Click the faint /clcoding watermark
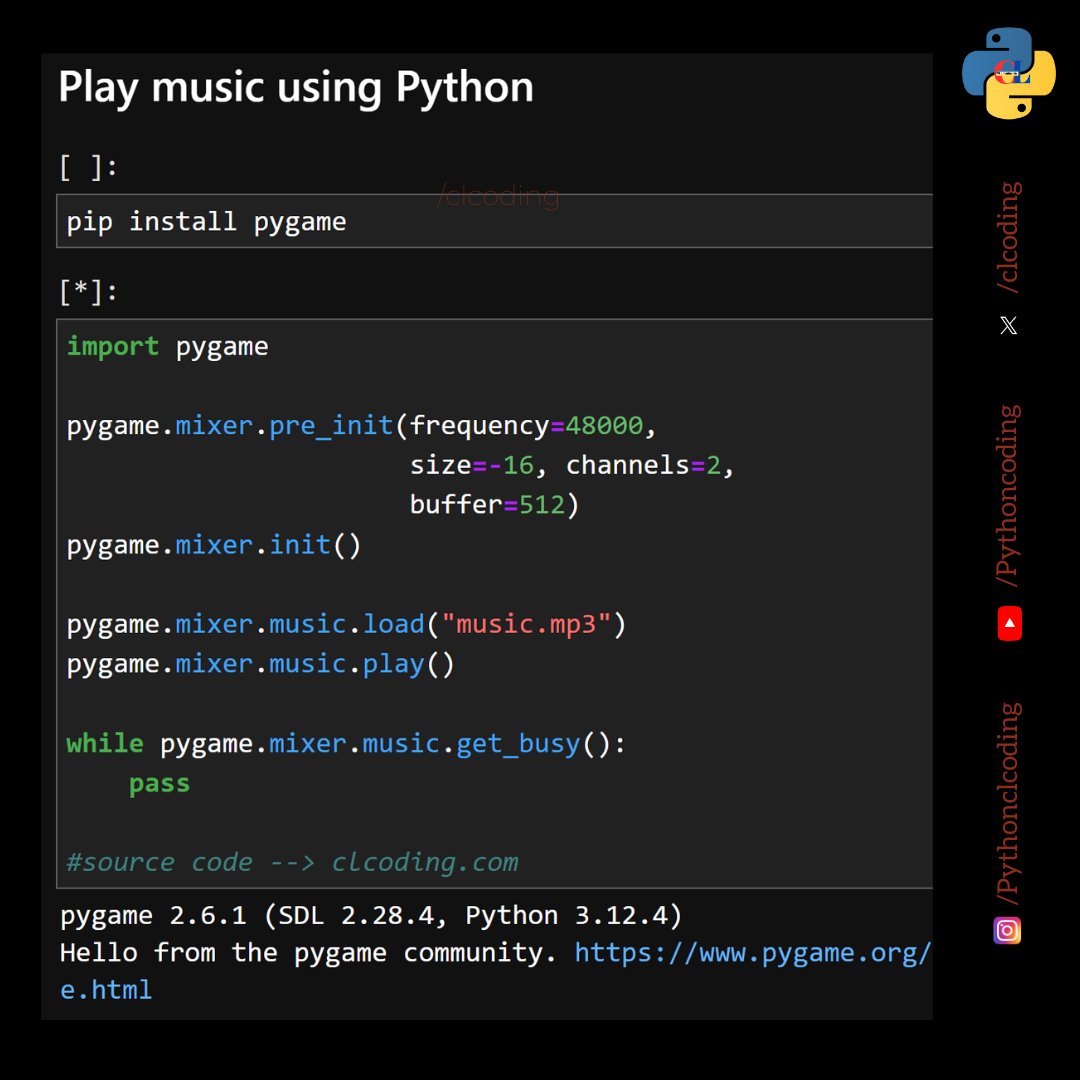The image size is (1080, 1080). pyautogui.click(x=498, y=196)
